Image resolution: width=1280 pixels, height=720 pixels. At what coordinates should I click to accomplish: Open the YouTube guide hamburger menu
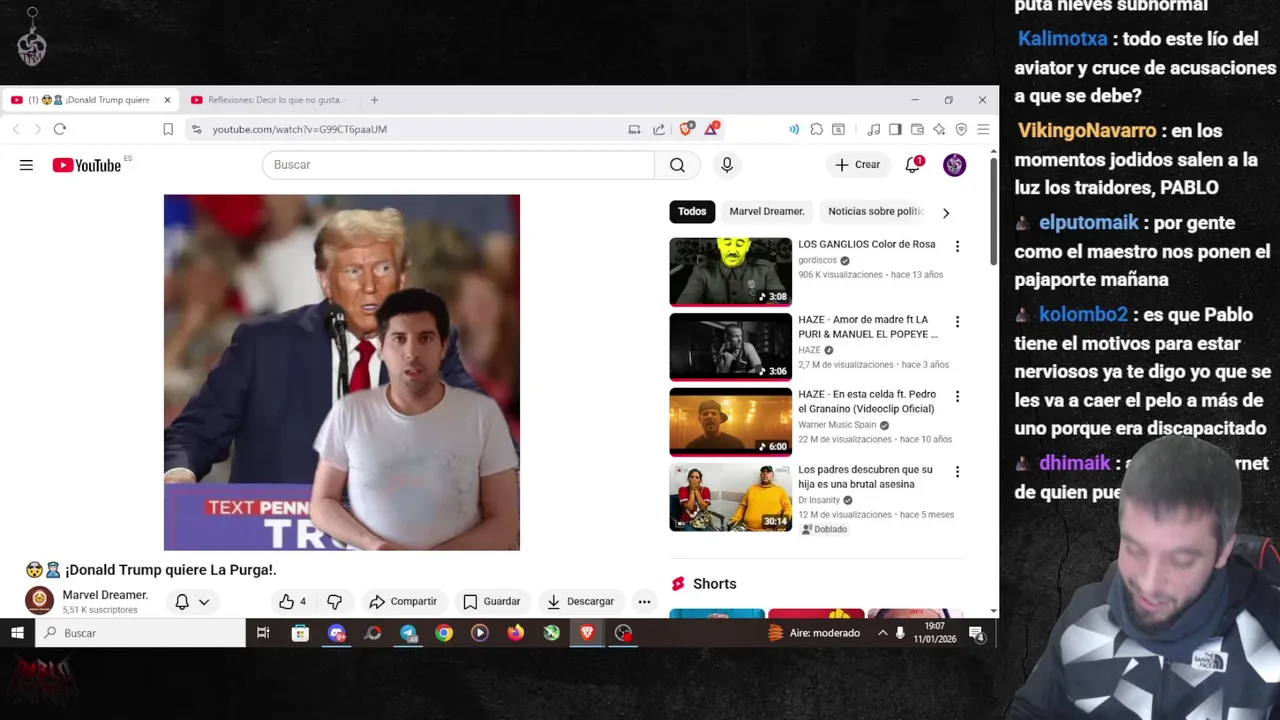[x=26, y=165]
